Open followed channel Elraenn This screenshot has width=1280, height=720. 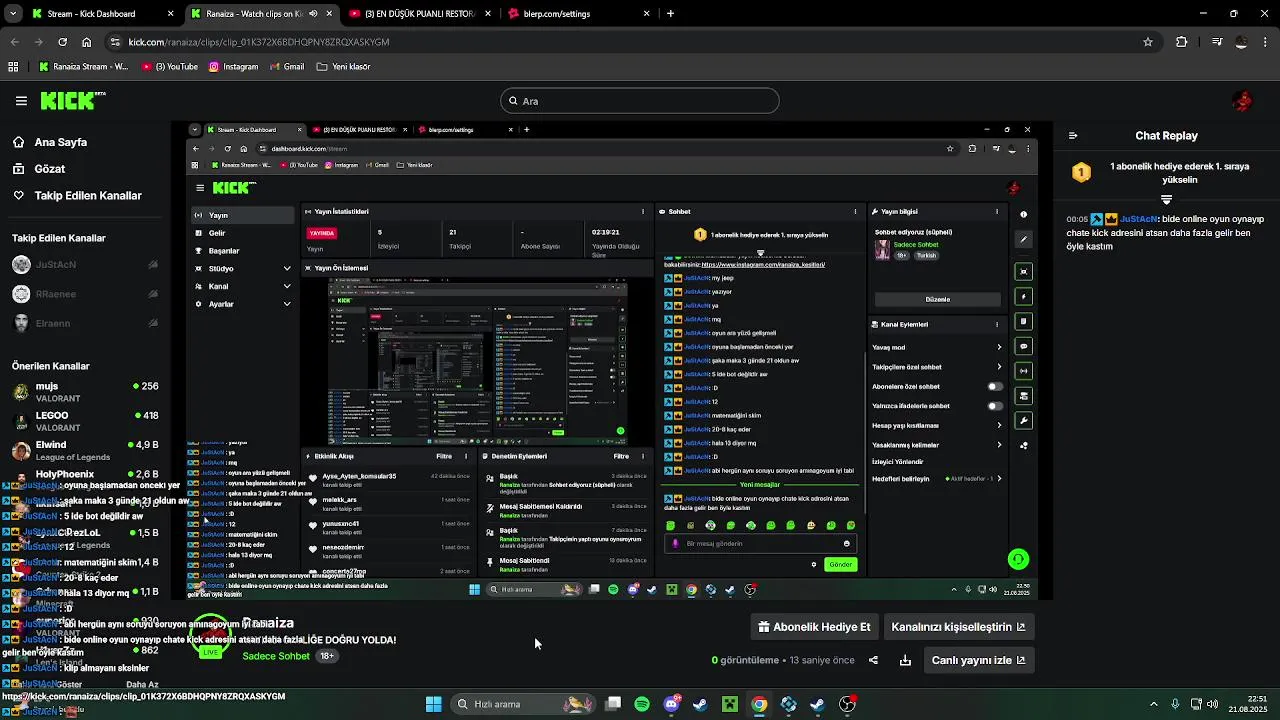pos(85,323)
